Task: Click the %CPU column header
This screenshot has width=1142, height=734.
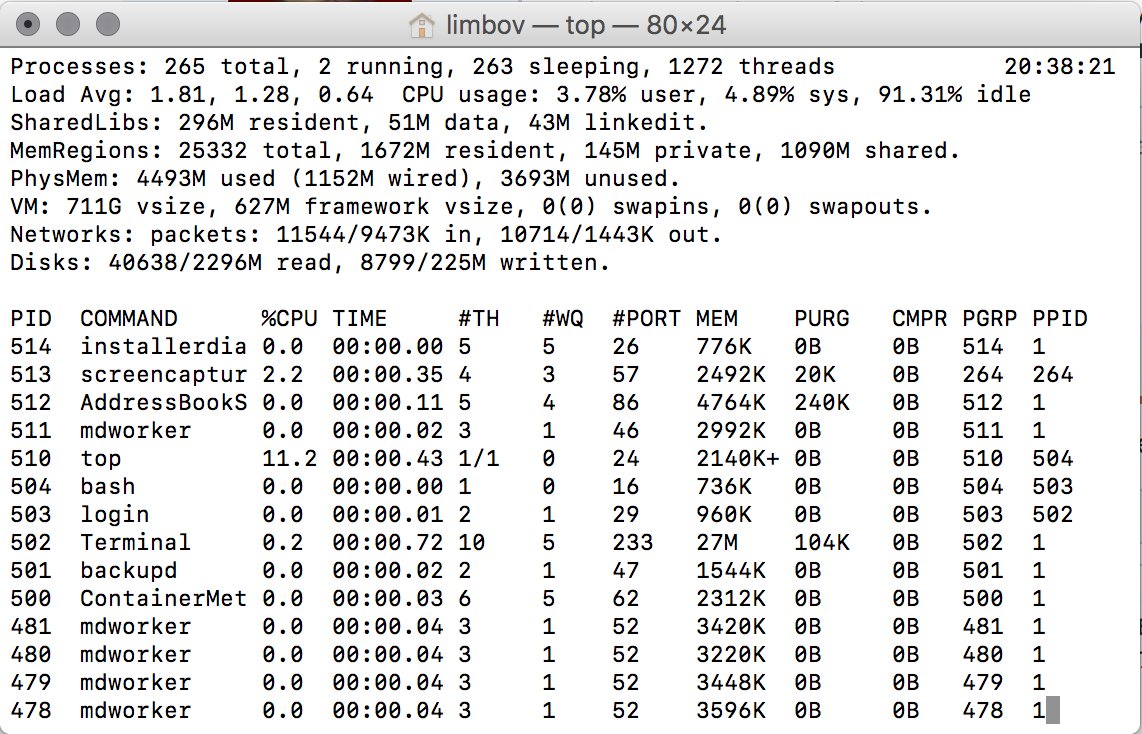Action: [x=289, y=319]
